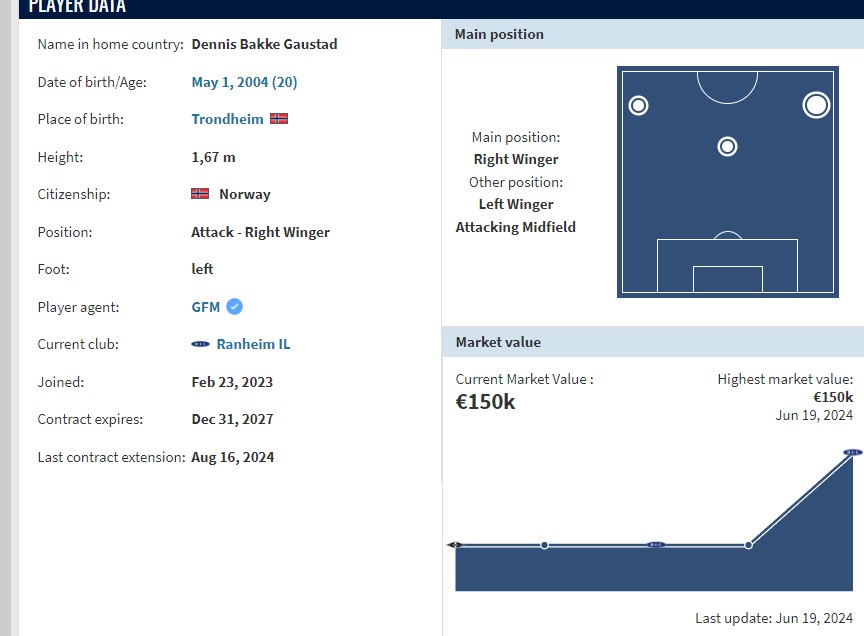This screenshot has width=864, height=636.
Task: Click the circular point where the value starts rising
Action: (748, 545)
